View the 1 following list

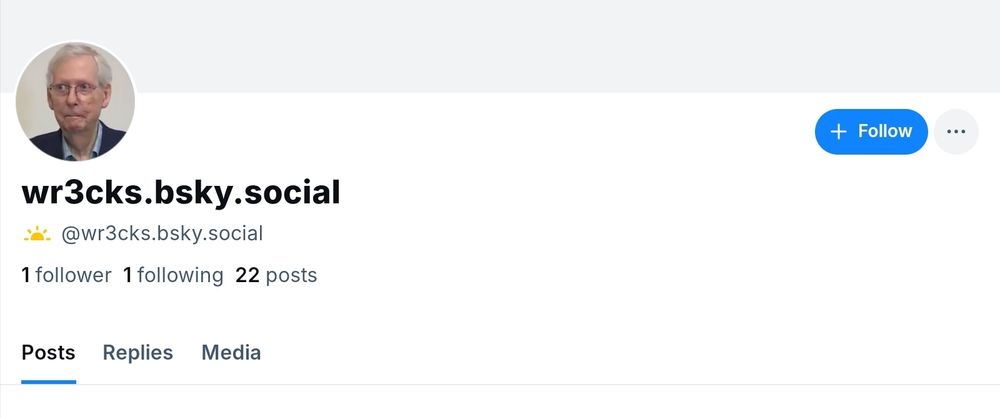pos(173,275)
